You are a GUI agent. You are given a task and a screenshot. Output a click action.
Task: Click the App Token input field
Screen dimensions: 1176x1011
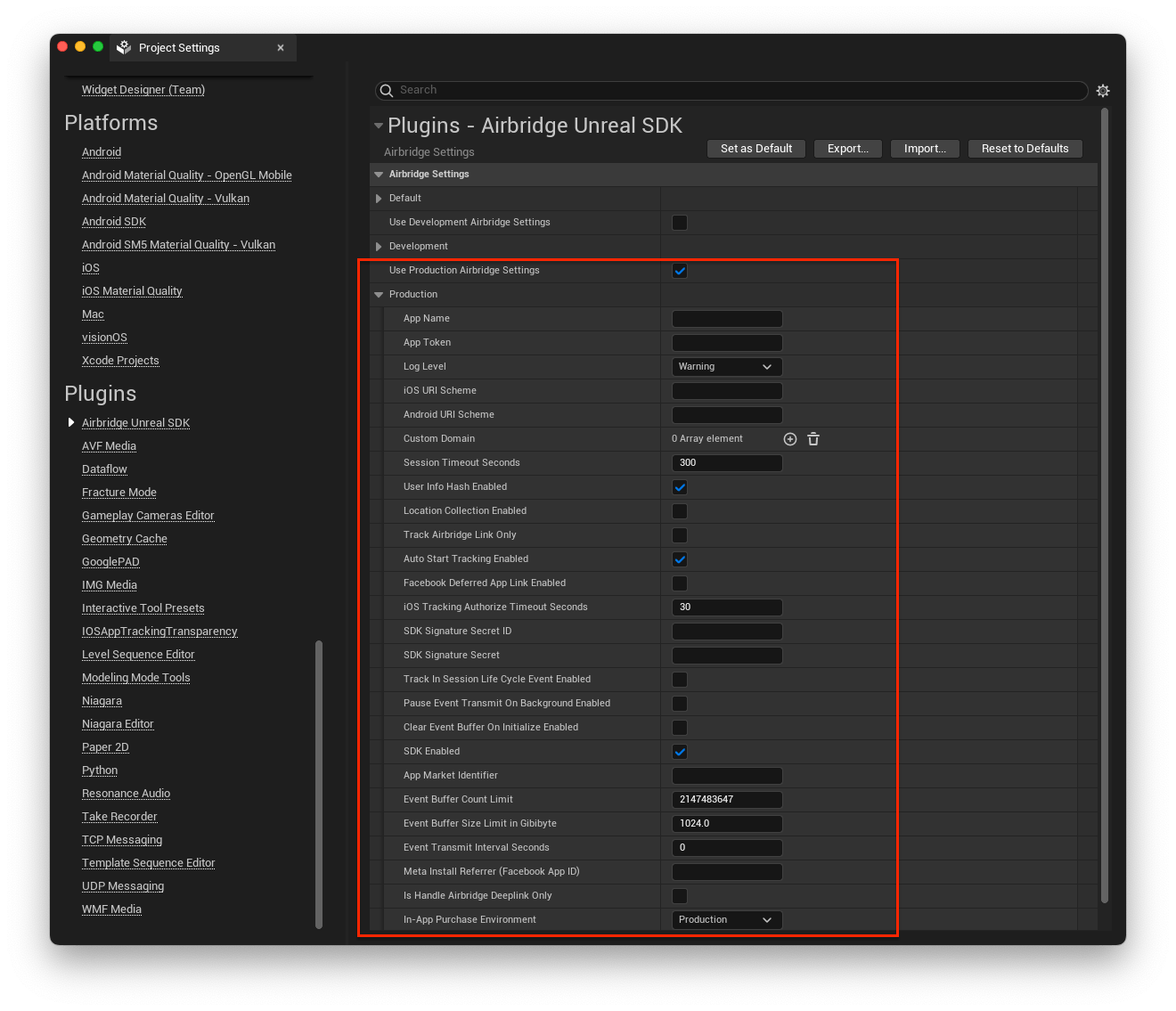tap(727, 343)
